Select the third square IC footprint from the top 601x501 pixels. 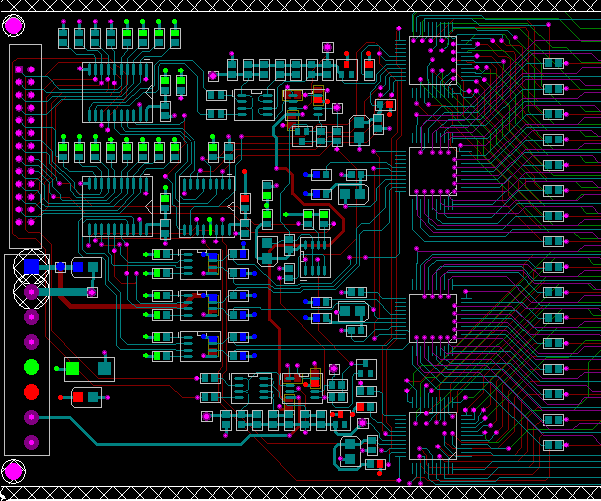pyautogui.click(x=433, y=318)
